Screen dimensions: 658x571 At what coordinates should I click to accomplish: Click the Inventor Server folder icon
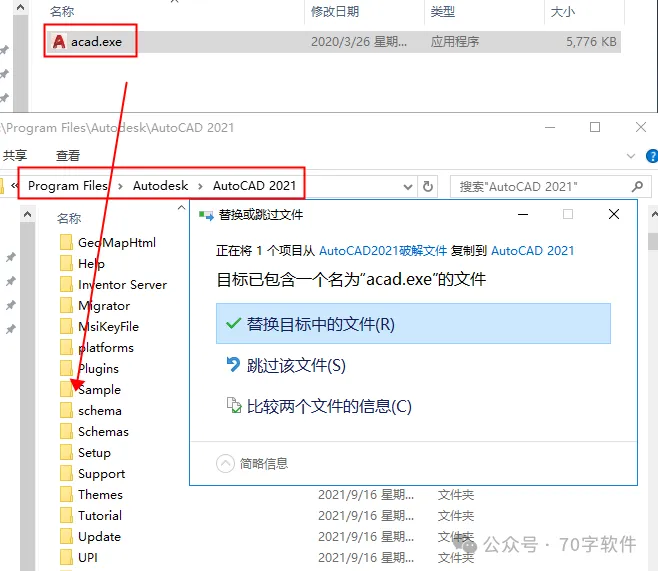tap(66, 284)
